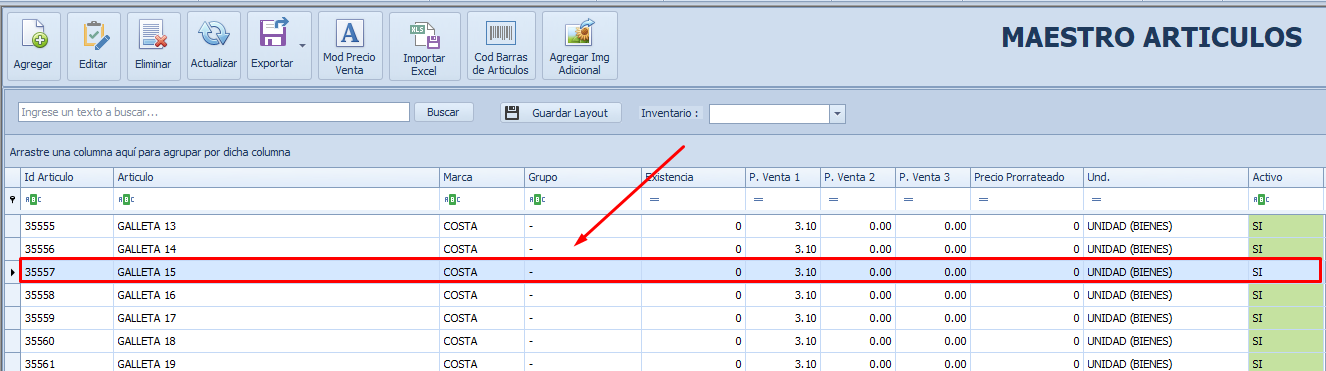The width and height of the screenshot is (1326, 371).
Task: Click the Und. column header
Action: 1166,177
